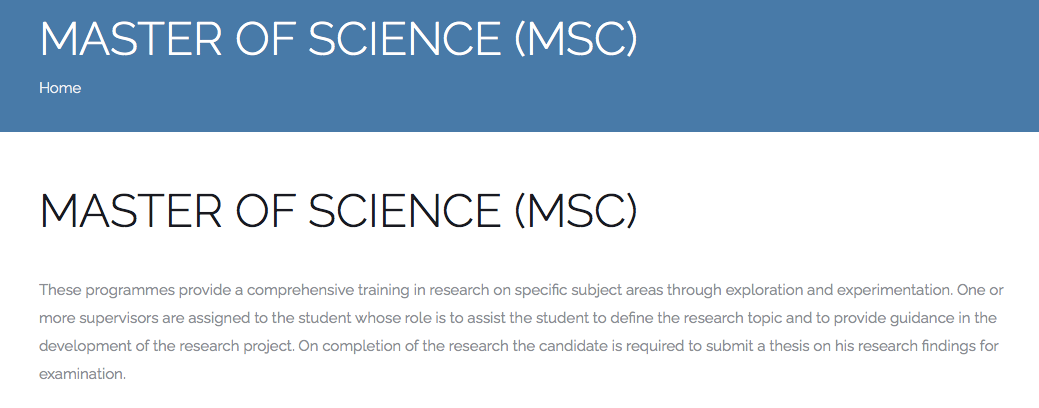1039x408 pixels.
Task: Click the word 'examination.' ending the paragraph
Action: point(82,374)
